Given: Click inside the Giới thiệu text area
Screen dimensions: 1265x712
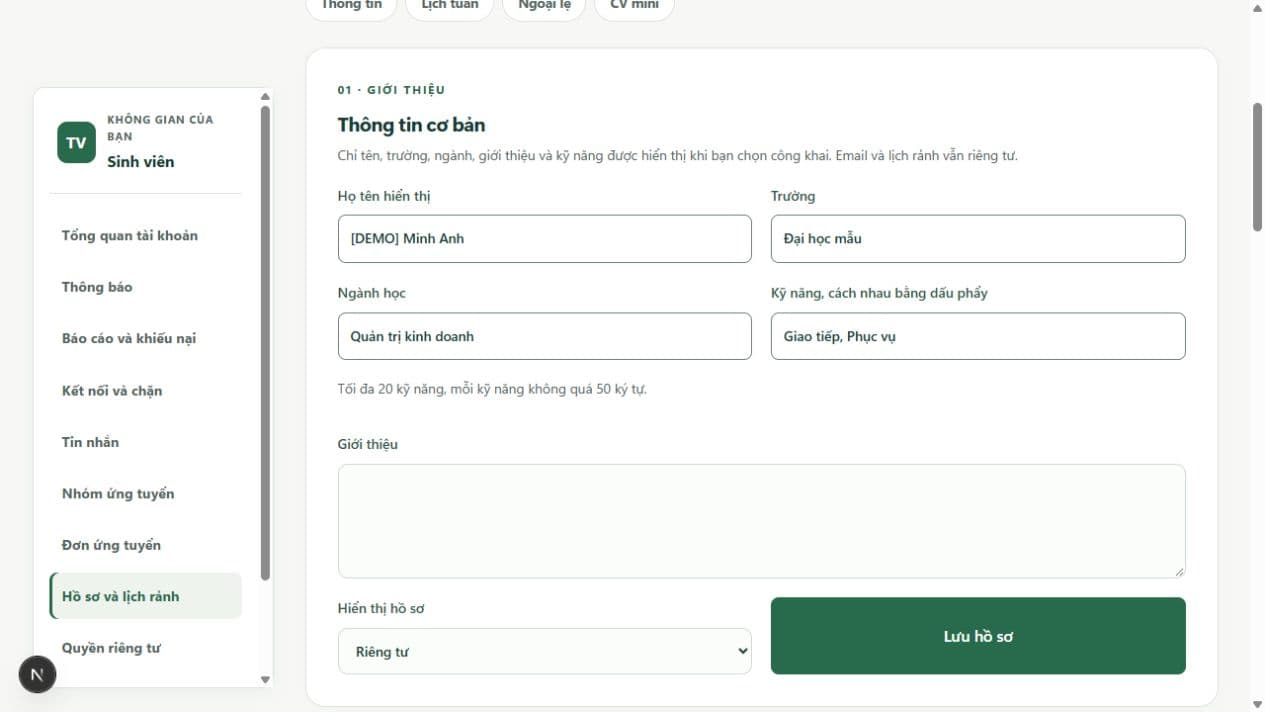Looking at the screenshot, I should pos(762,521).
